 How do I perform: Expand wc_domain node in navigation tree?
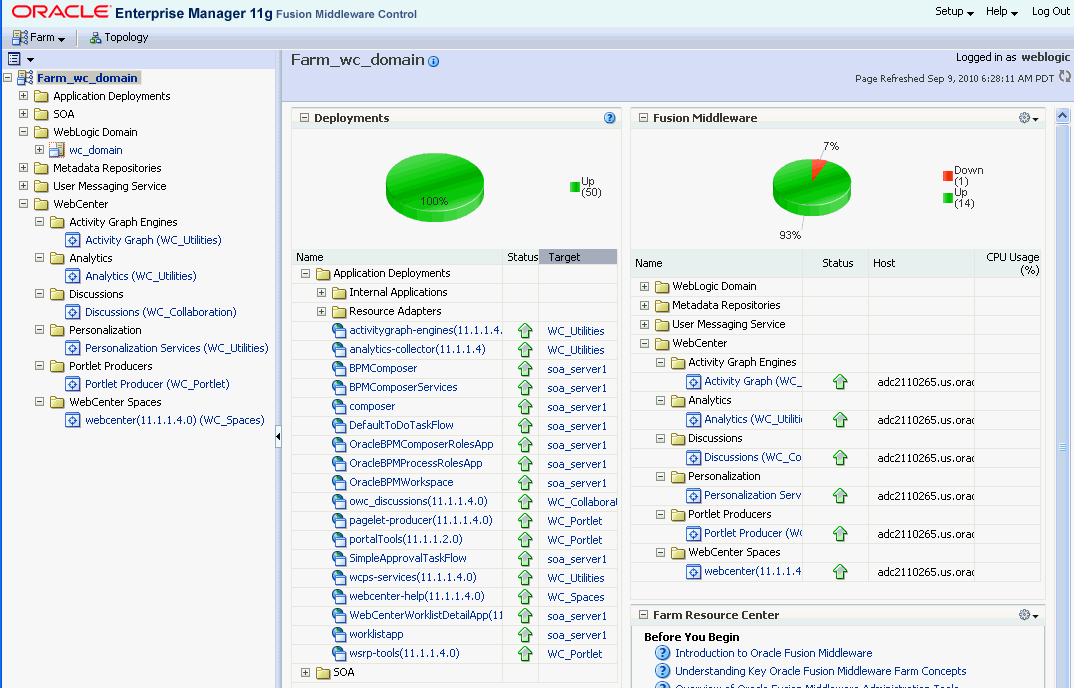click(39, 149)
